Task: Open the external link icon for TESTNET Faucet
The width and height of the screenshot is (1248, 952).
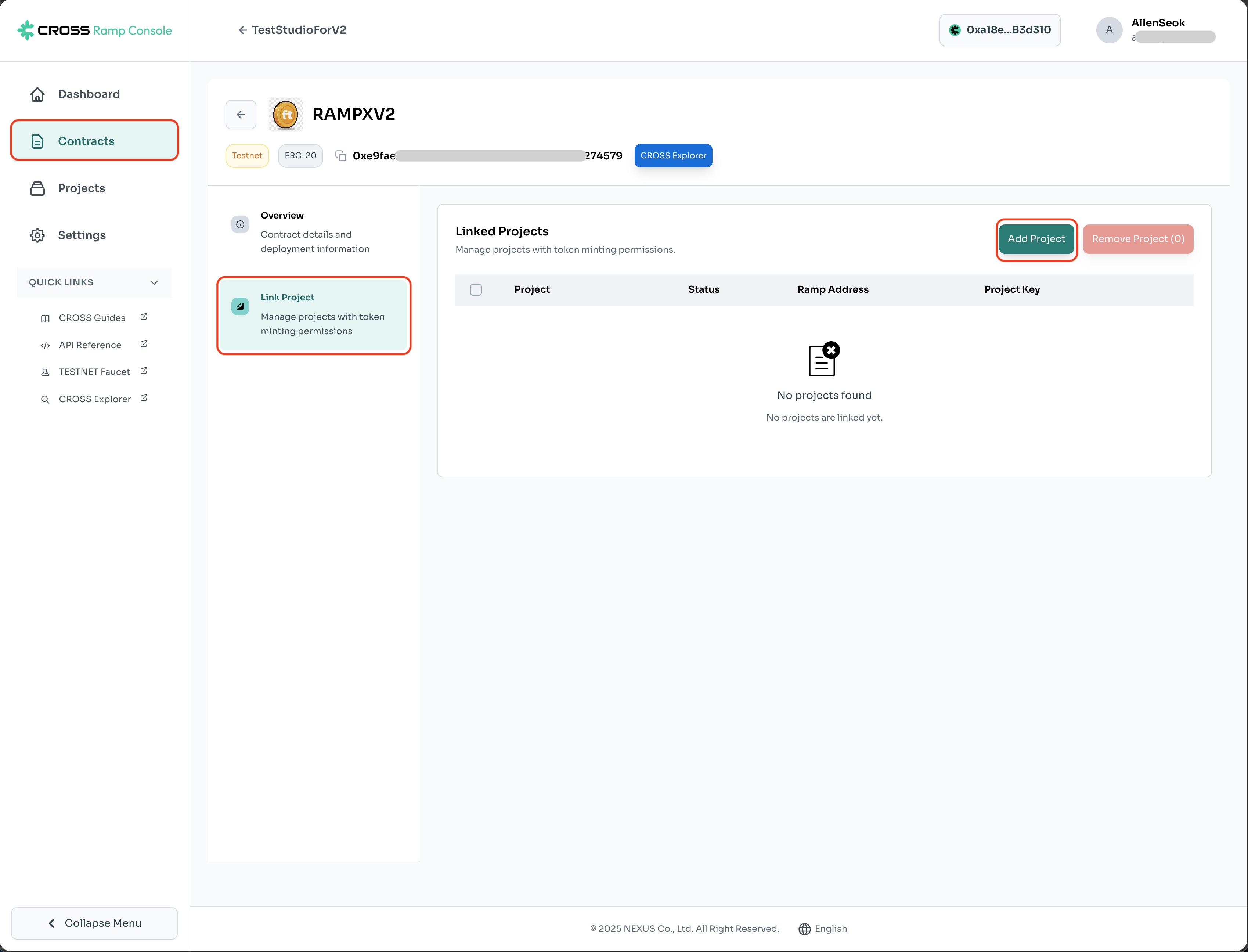Action: point(144,371)
